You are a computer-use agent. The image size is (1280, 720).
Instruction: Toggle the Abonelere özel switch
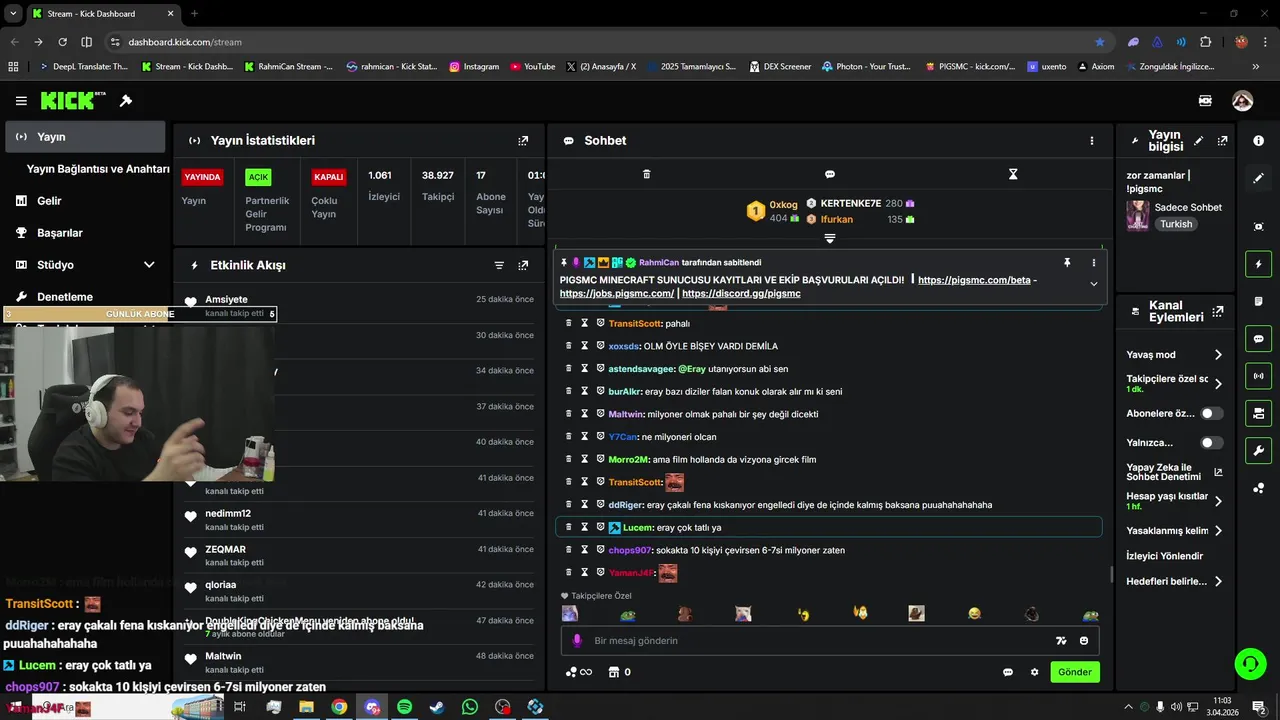[x=1211, y=413]
